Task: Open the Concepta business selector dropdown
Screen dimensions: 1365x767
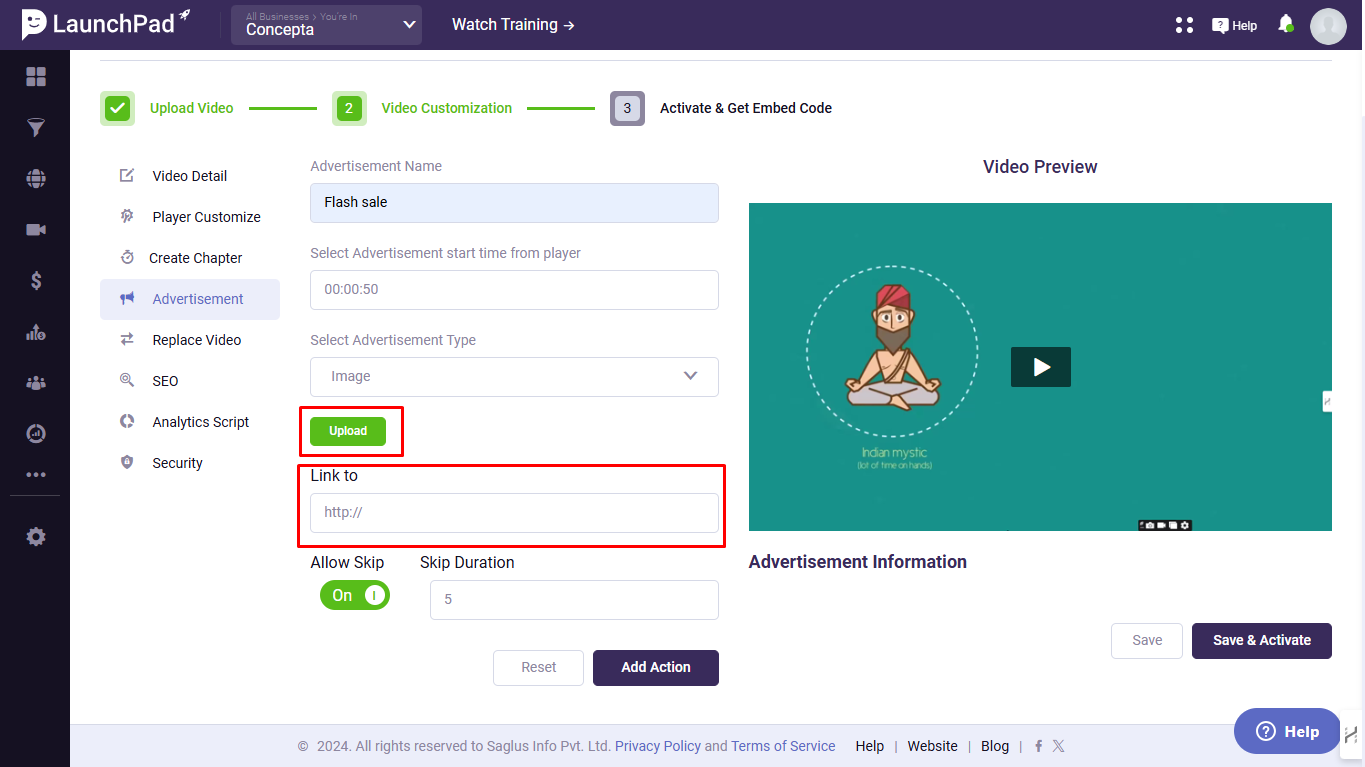Action: [x=326, y=25]
